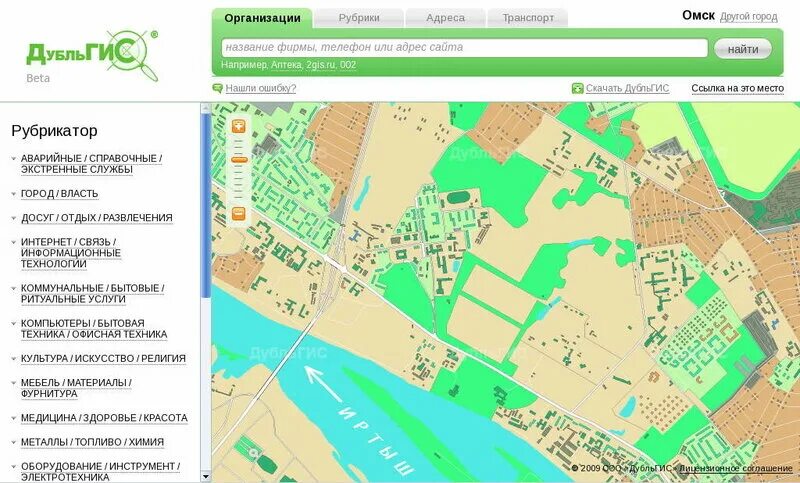Expand arrow for КОМПЬЮТЕРЫ / БЫТОВАЯ ТЕХНИКА
Screen dimensions: 800x483
[14, 323]
